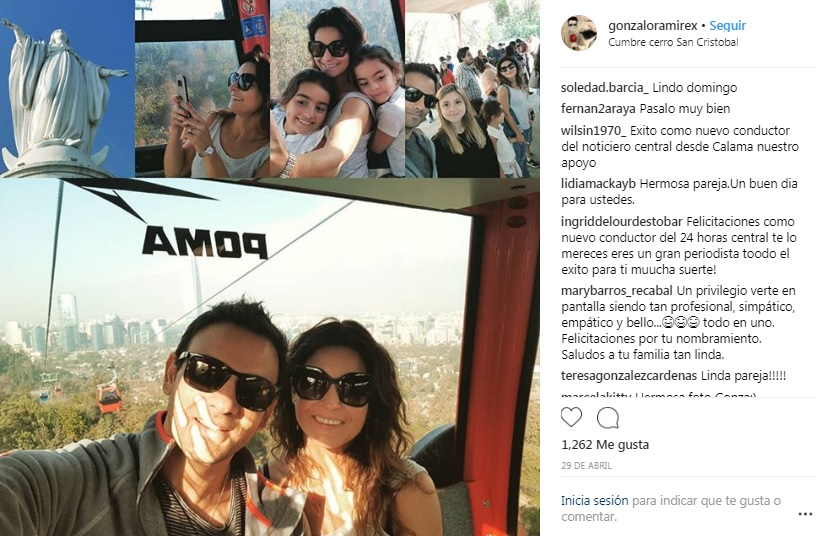Click the white statue photo
The height and width of the screenshot is (536, 816).
(x=67, y=88)
